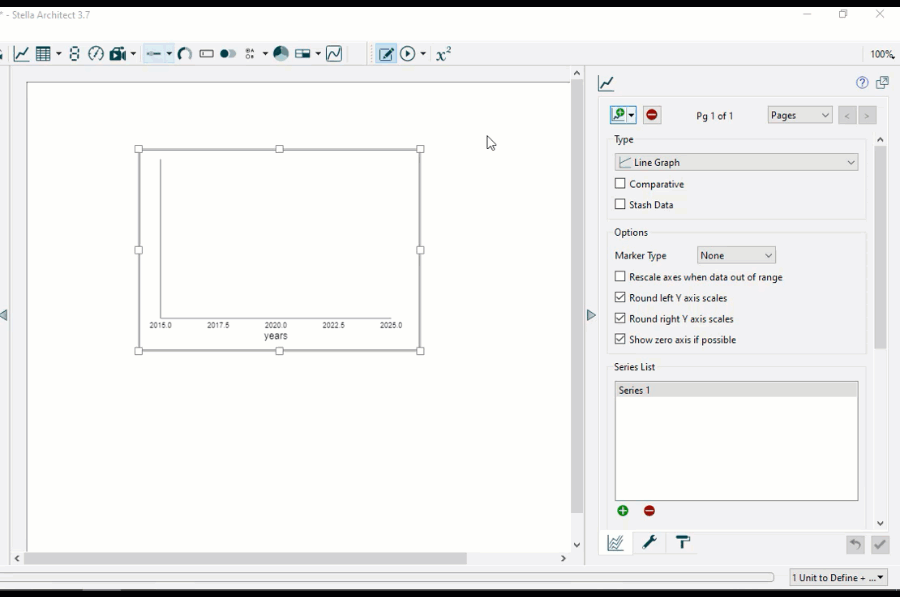Select the graphical input tool
The image size is (900, 597).
click(x=334, y=54)
